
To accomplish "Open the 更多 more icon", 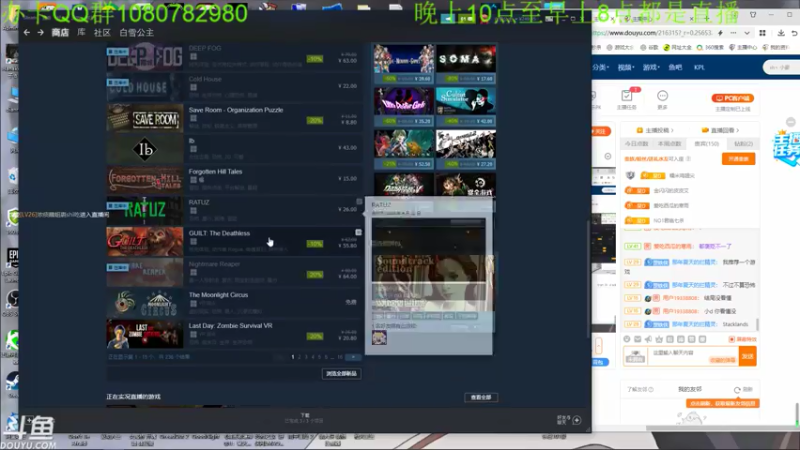I will [x=662, y=99].
